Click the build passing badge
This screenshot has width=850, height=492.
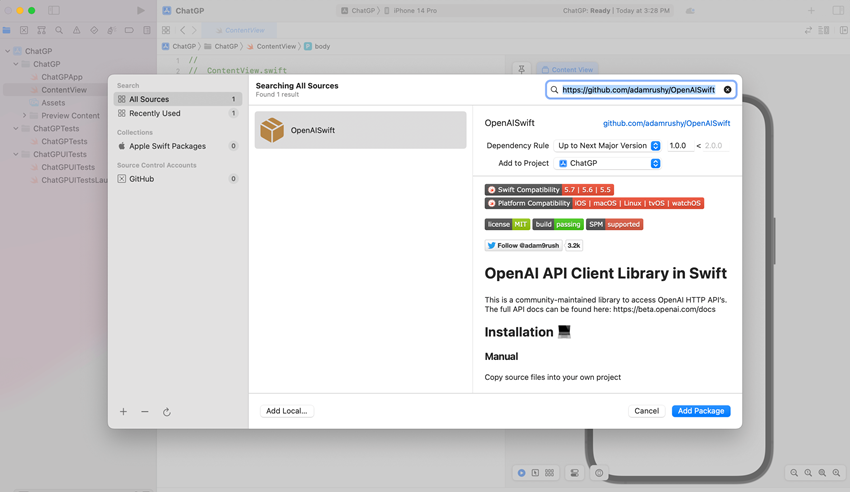(558, 224)
